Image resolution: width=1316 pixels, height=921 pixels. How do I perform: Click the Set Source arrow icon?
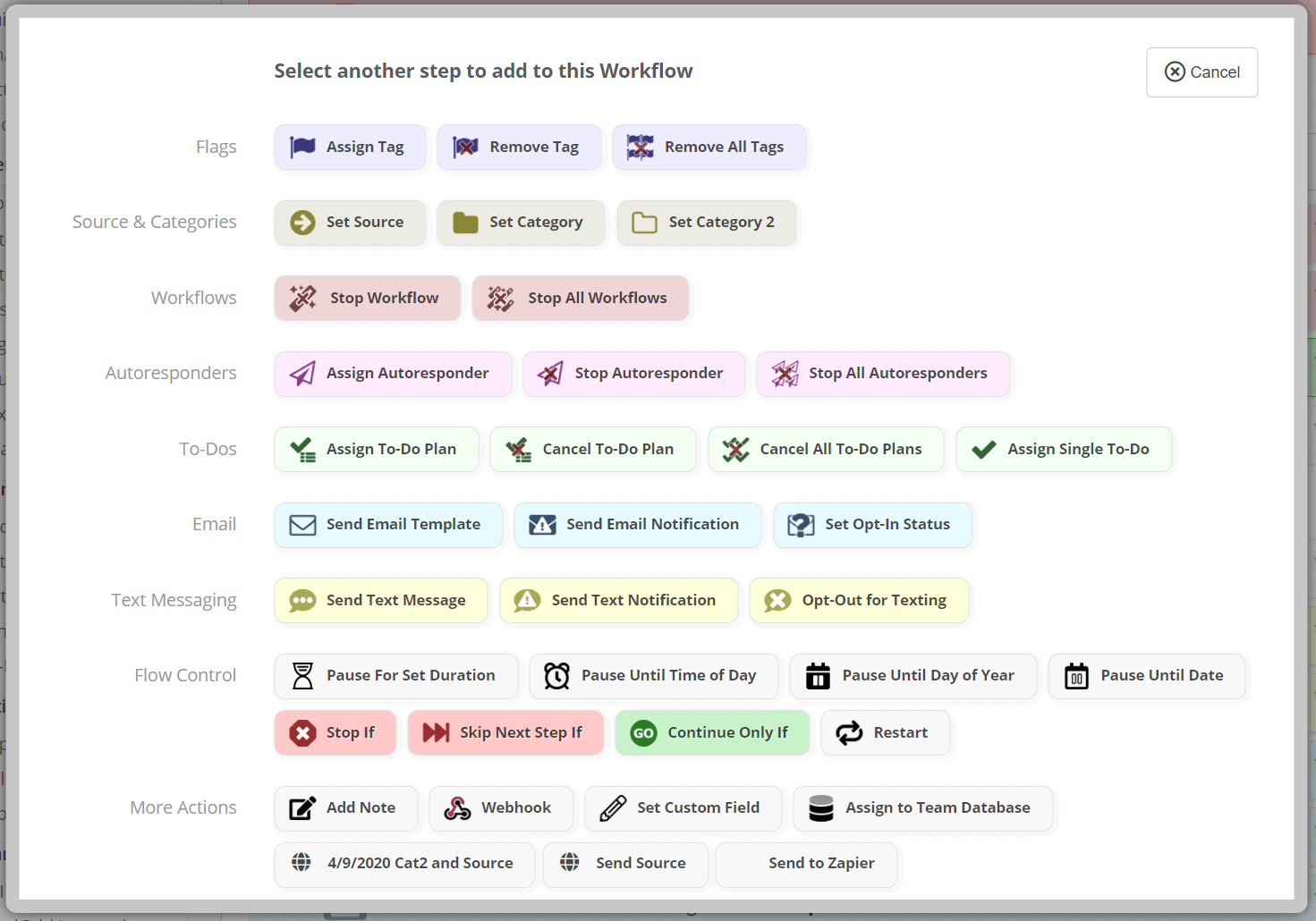click(302, 222)
